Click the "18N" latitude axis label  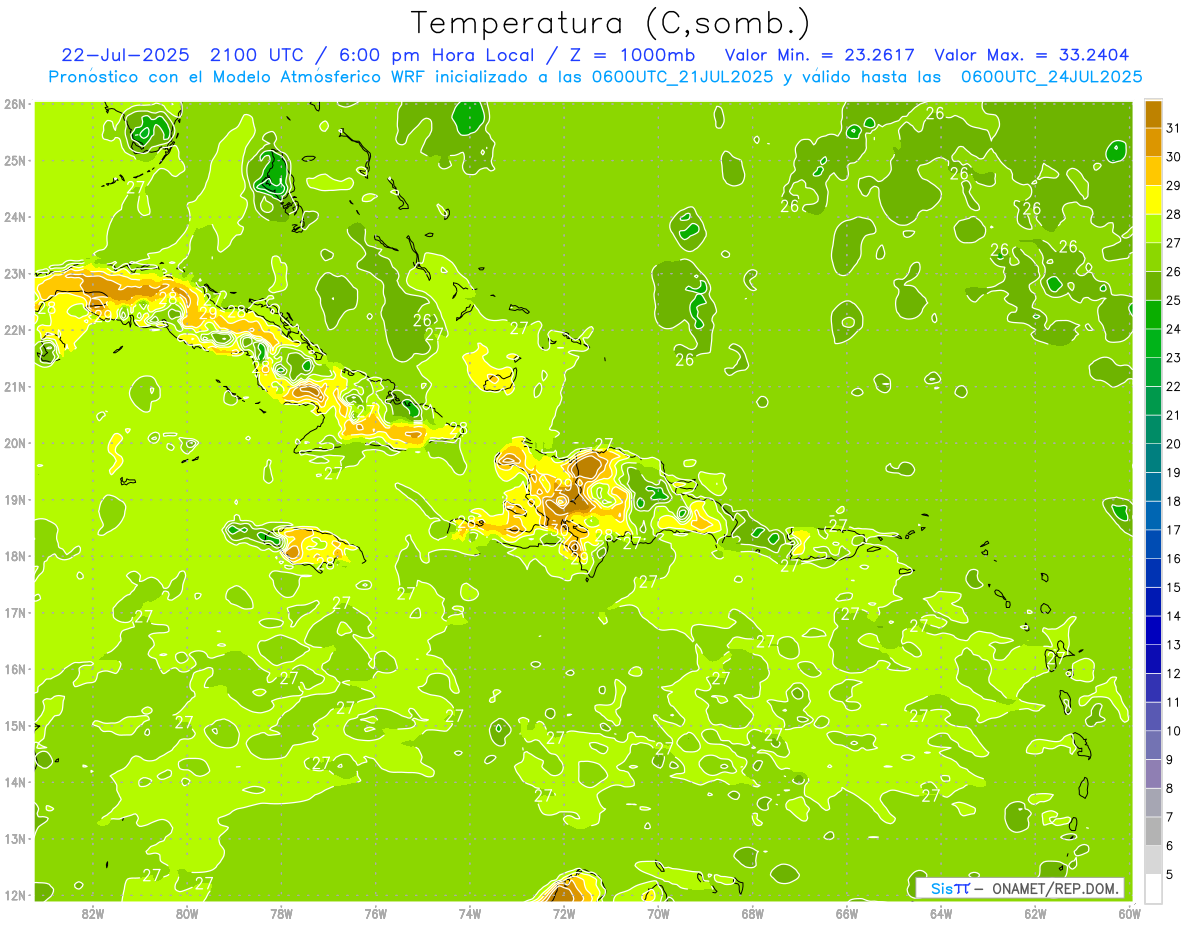(x=15, y=556)
